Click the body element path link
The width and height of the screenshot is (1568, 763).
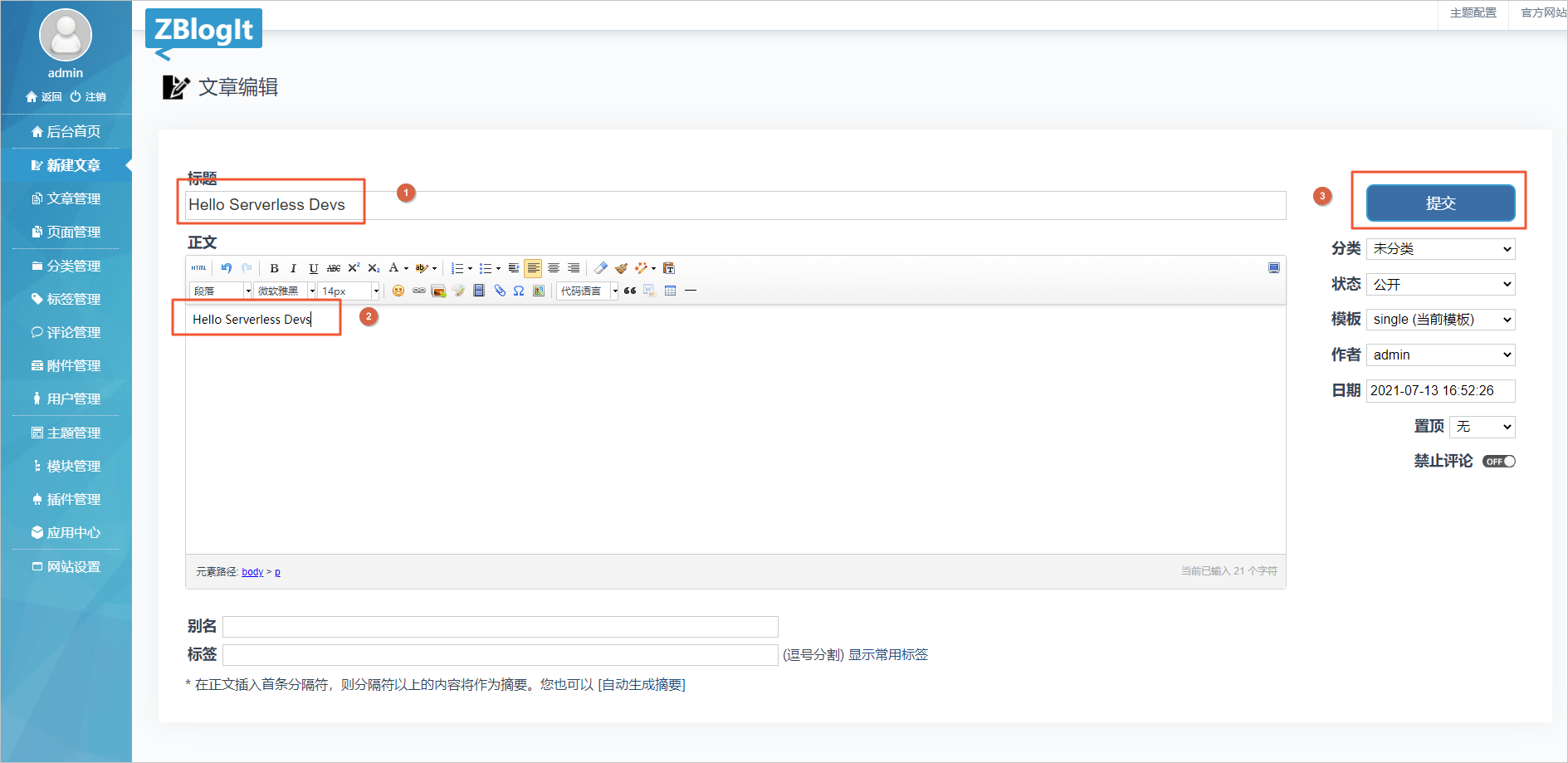click(x=252, y=572)
